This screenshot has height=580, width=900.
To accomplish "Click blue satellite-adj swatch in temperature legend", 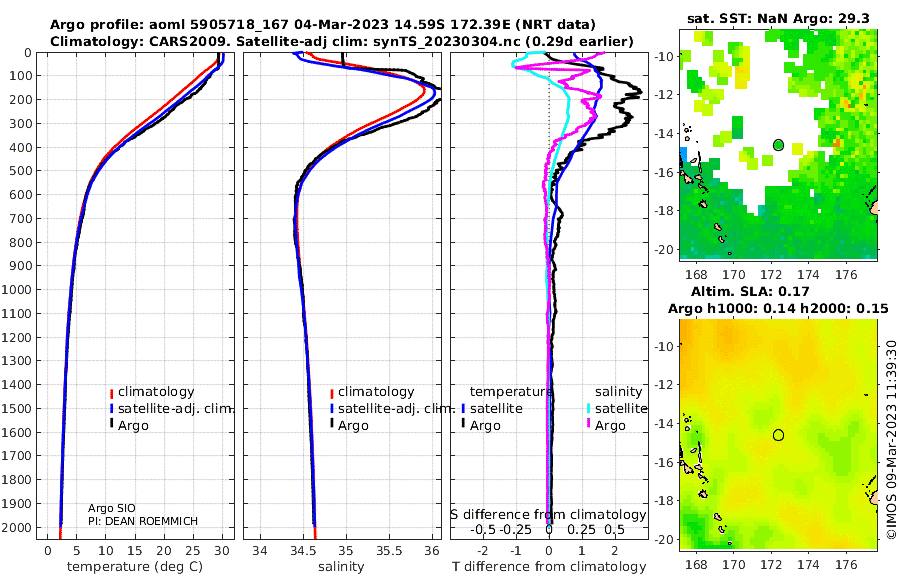I will (111, 409).
